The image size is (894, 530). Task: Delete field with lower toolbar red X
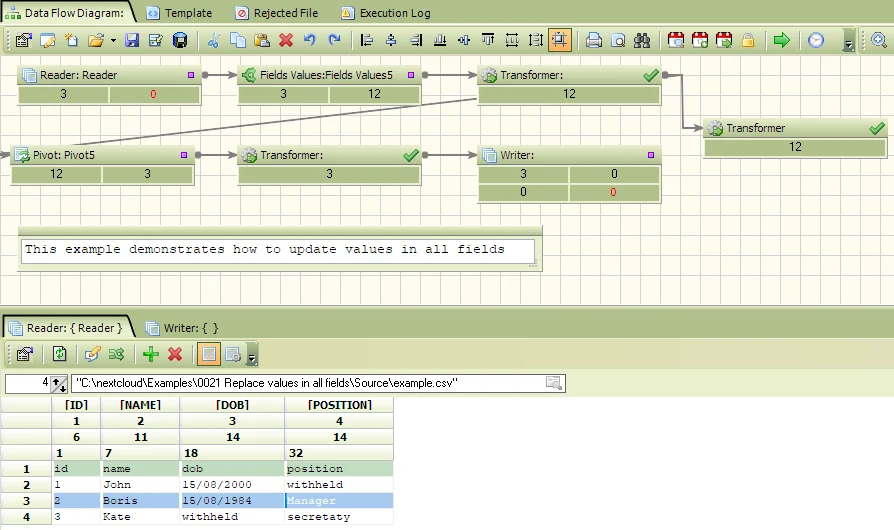pos(175,354)
